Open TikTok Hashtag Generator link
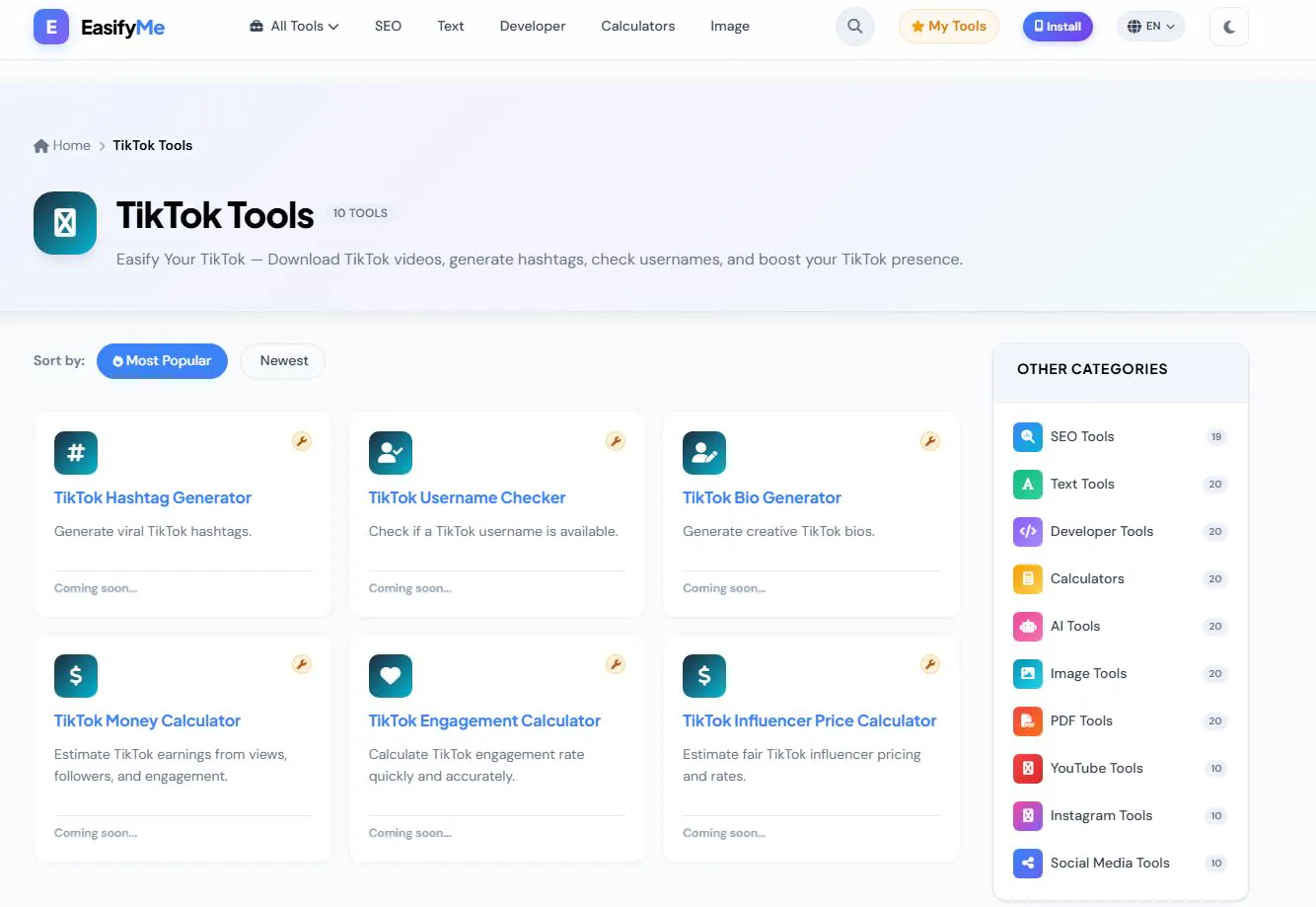The height and width of the screenshot is (907, 1316). pyautogui.click(x=153, y=498)
